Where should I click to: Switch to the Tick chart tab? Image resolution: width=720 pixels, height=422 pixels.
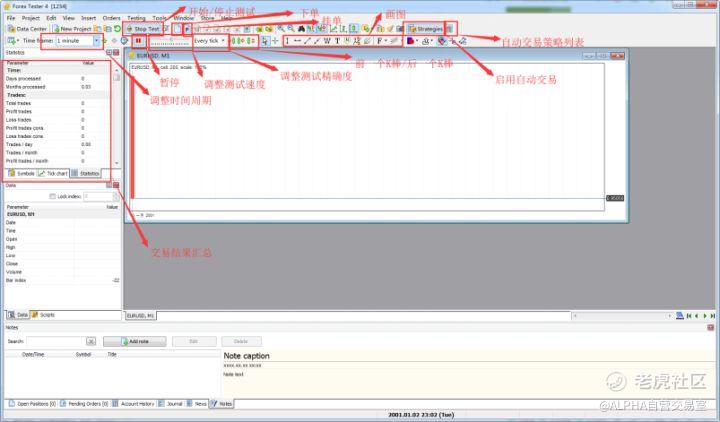(53, 174)
